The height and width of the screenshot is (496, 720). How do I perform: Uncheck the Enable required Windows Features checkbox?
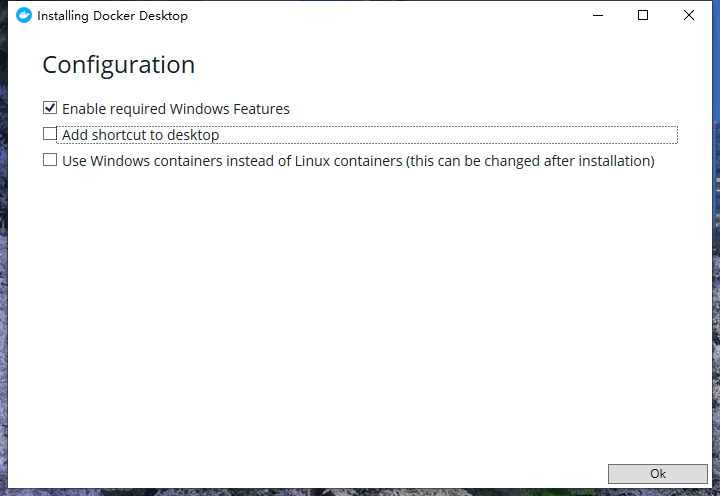tap(50, 108)
